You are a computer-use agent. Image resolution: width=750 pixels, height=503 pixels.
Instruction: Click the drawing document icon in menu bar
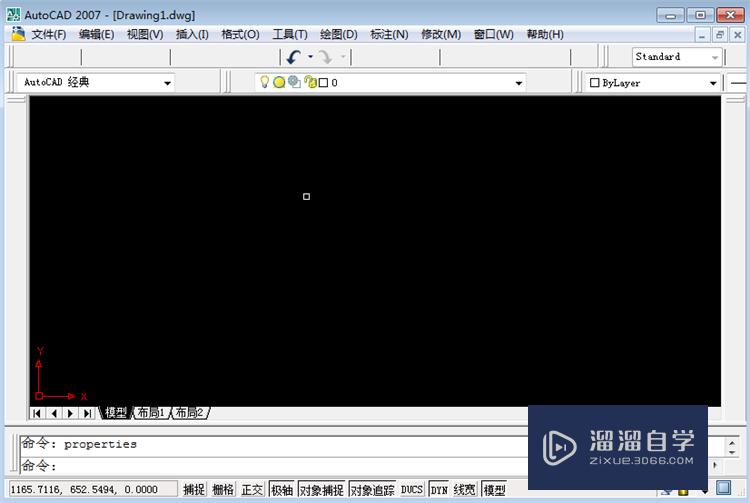pos(18,33)
